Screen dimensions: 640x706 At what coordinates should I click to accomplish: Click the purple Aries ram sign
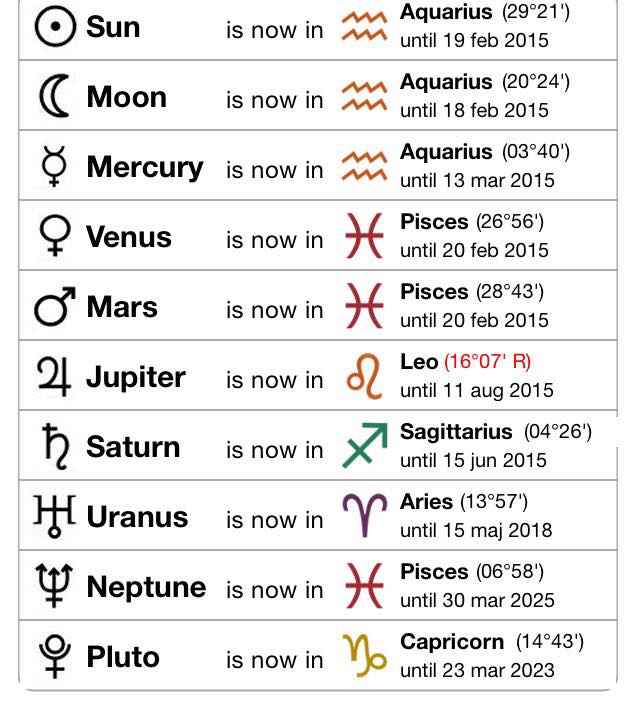tap(365, 516)
